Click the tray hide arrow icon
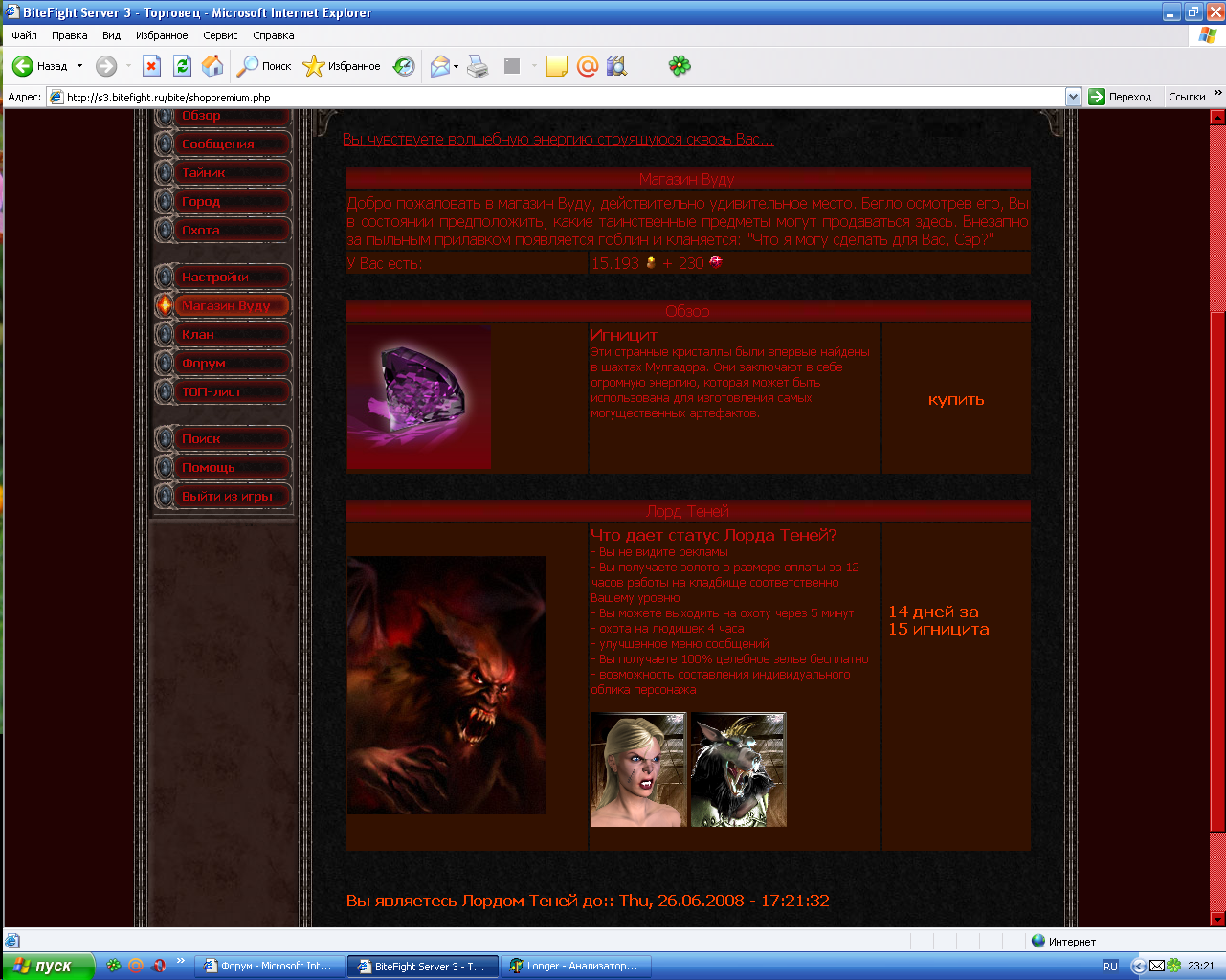1226x980 pixels. point(1138,966)
